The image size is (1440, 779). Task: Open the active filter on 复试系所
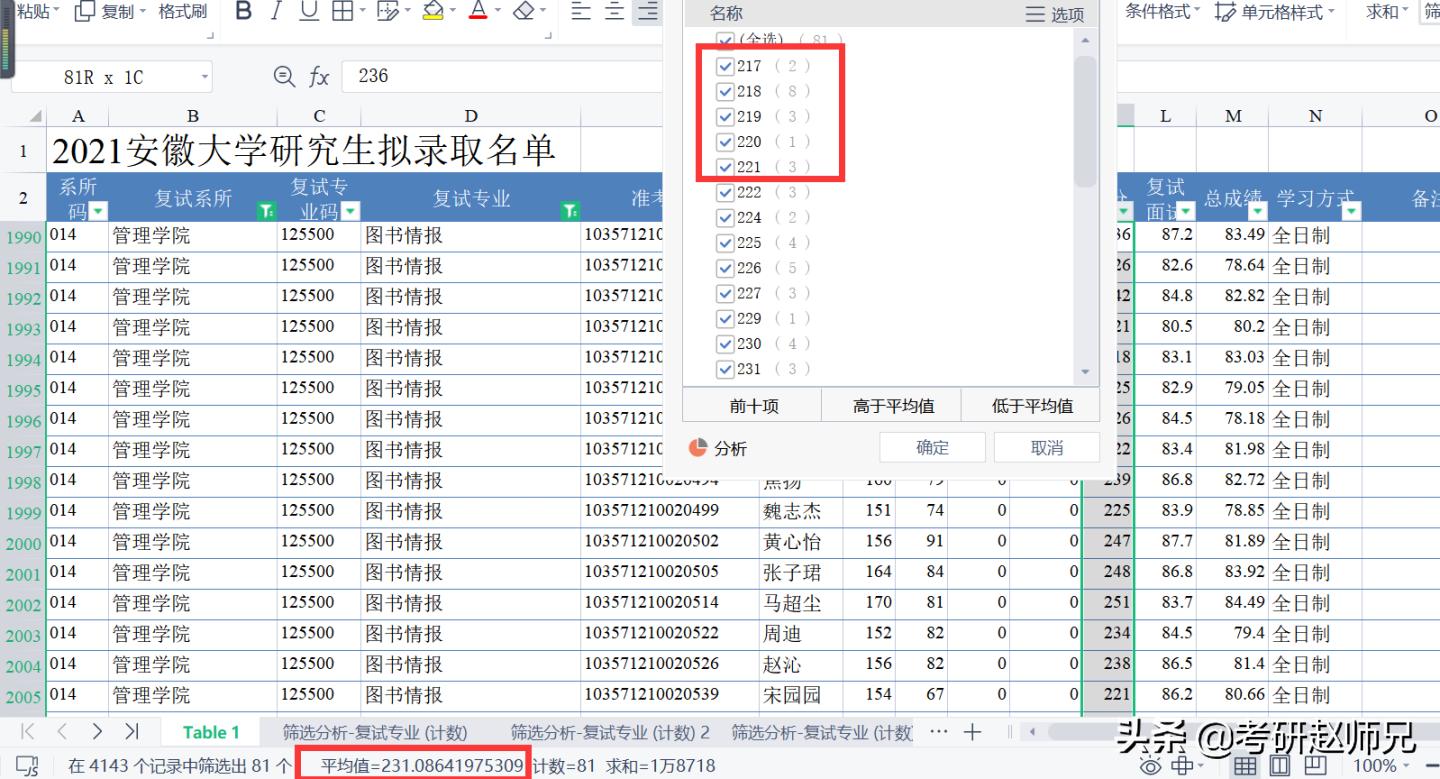266,211
